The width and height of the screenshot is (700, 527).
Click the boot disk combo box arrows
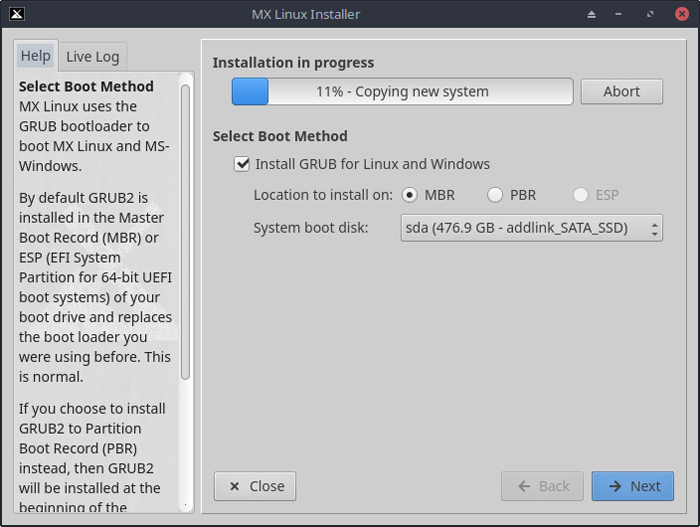click(654, 229)
